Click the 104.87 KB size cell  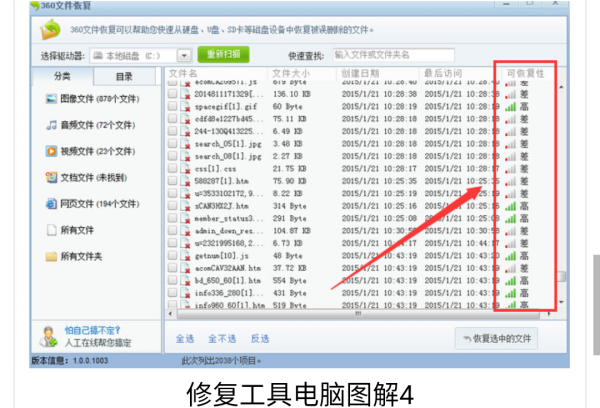[292, 231]
